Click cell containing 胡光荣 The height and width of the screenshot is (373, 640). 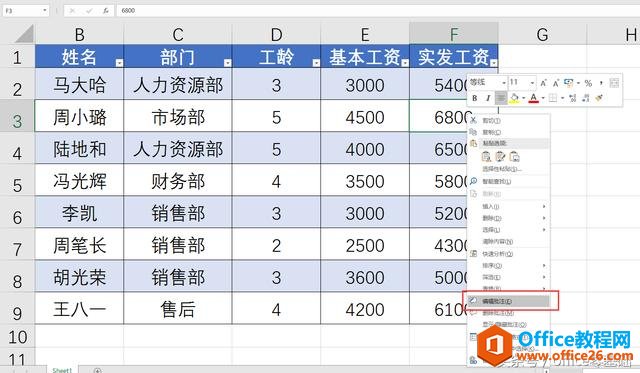pos(79,277)
